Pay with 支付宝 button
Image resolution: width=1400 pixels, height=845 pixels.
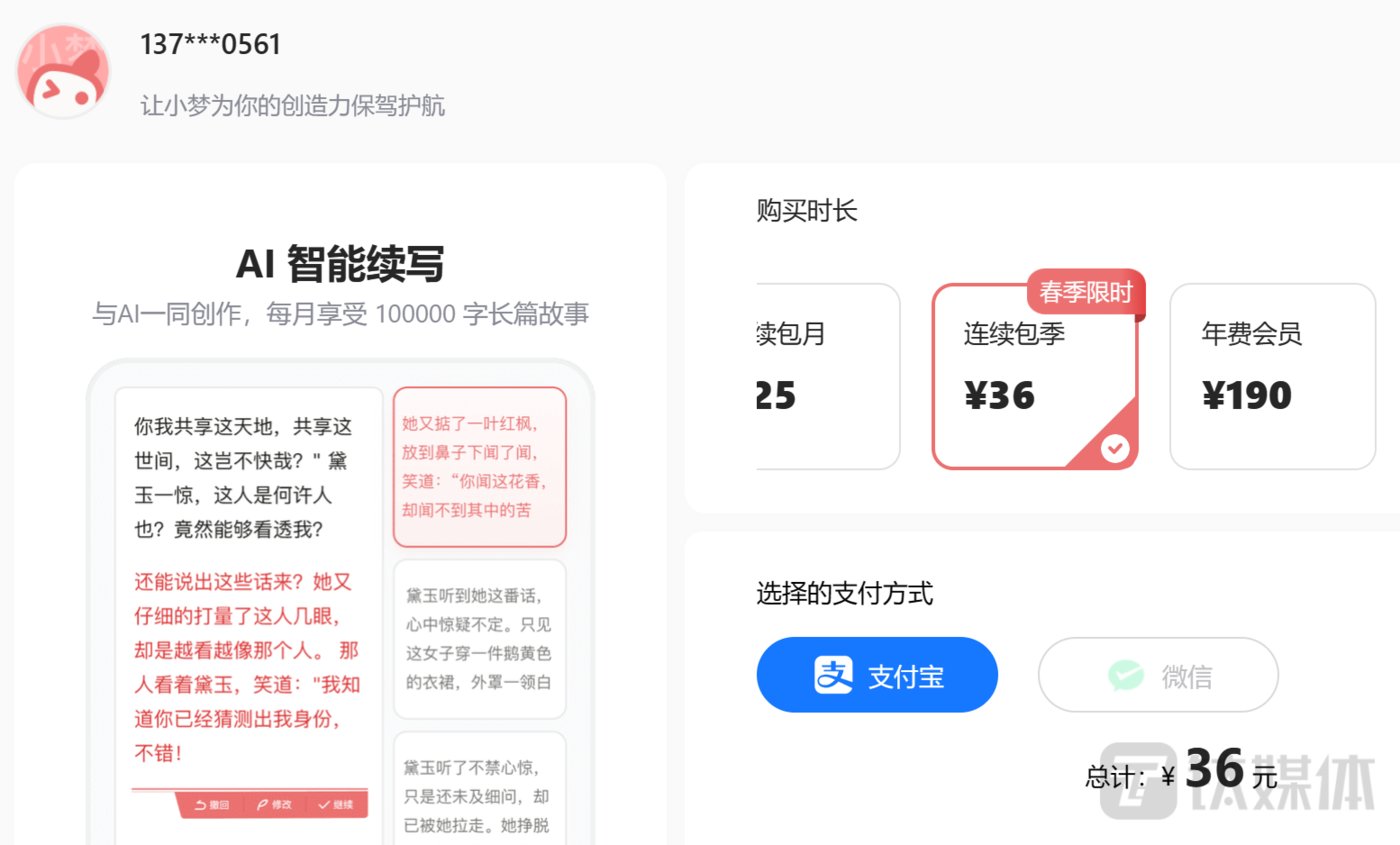pyautogui.click(x=877, y=675)
